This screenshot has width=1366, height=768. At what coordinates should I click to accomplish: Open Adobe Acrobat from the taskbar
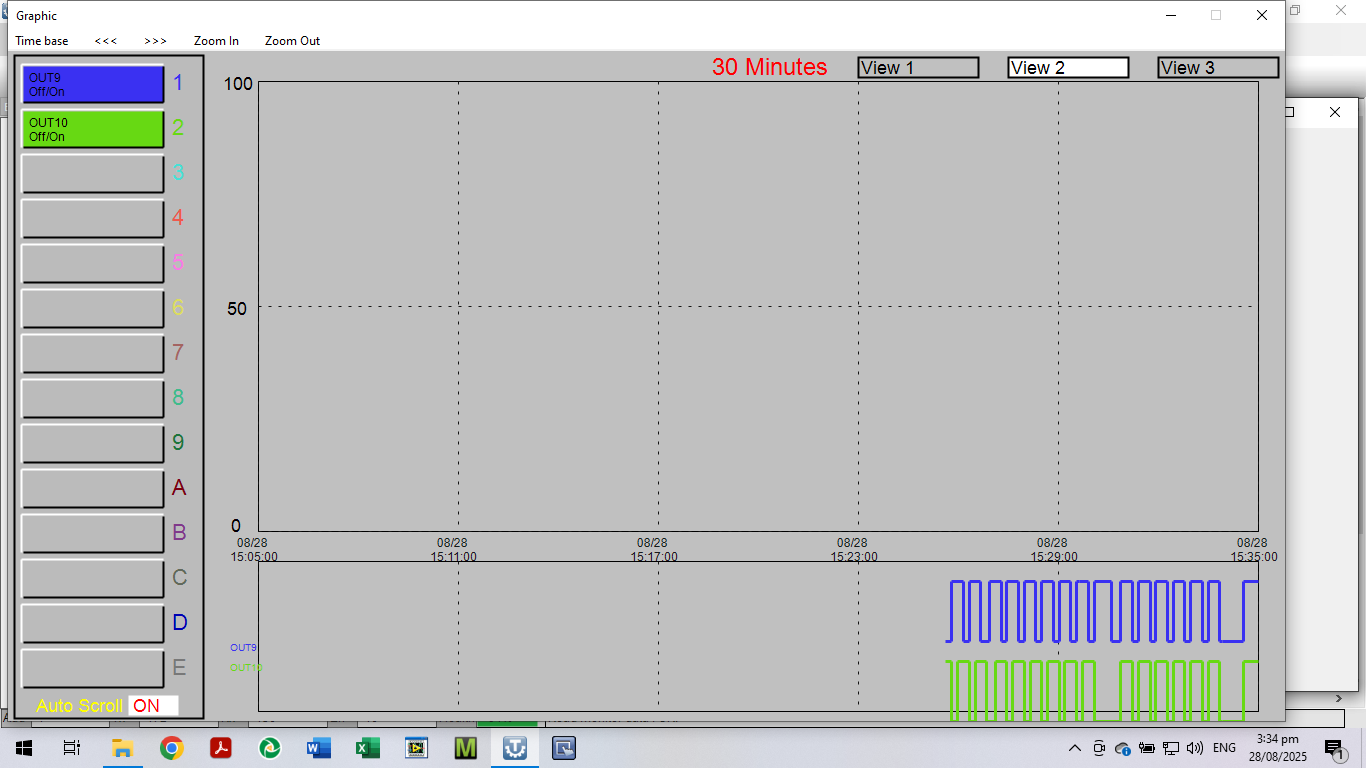[x=220, y=748]
